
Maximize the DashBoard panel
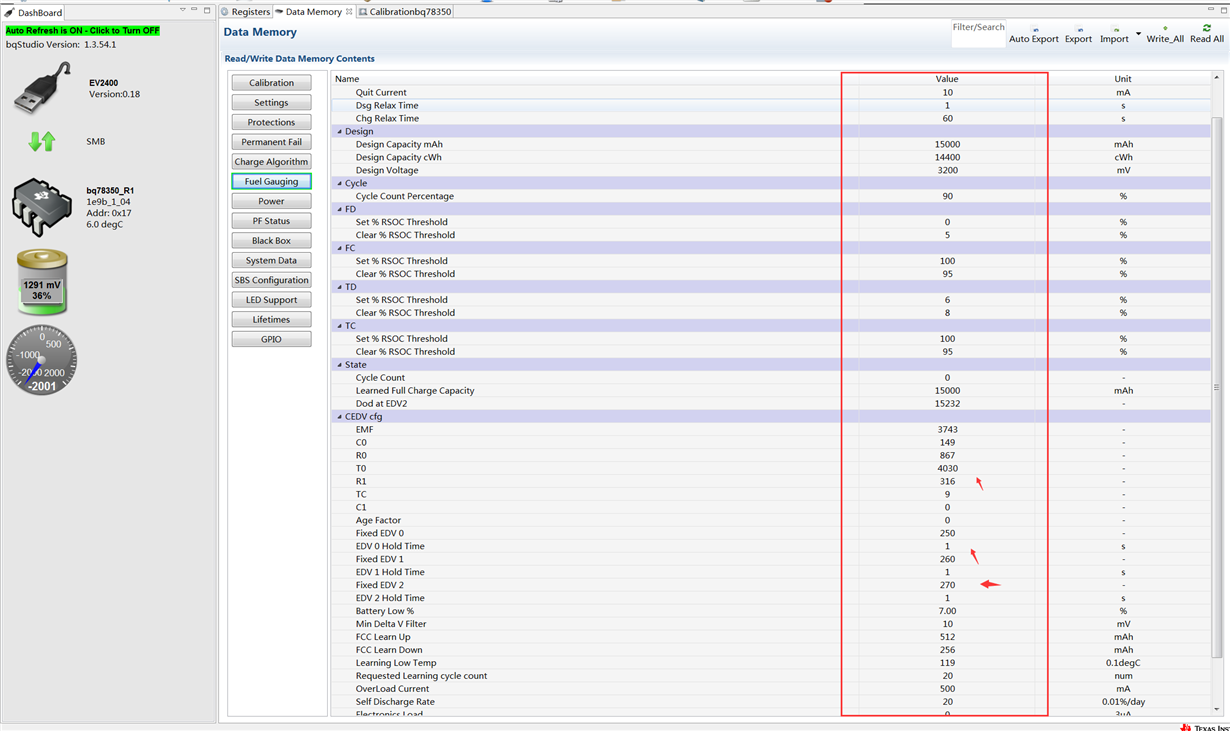(207, 9)
